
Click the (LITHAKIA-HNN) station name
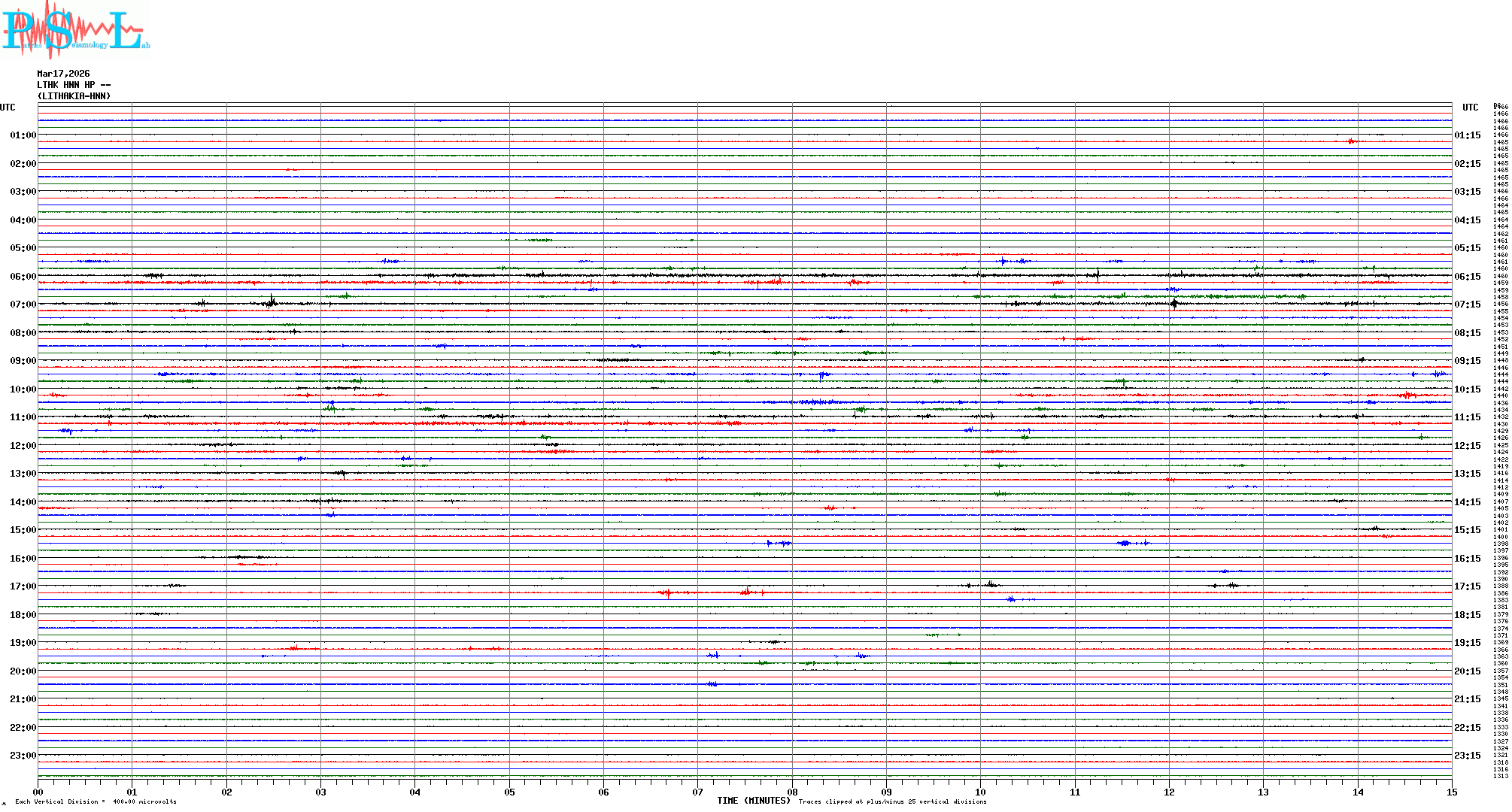tap(74, 96)
